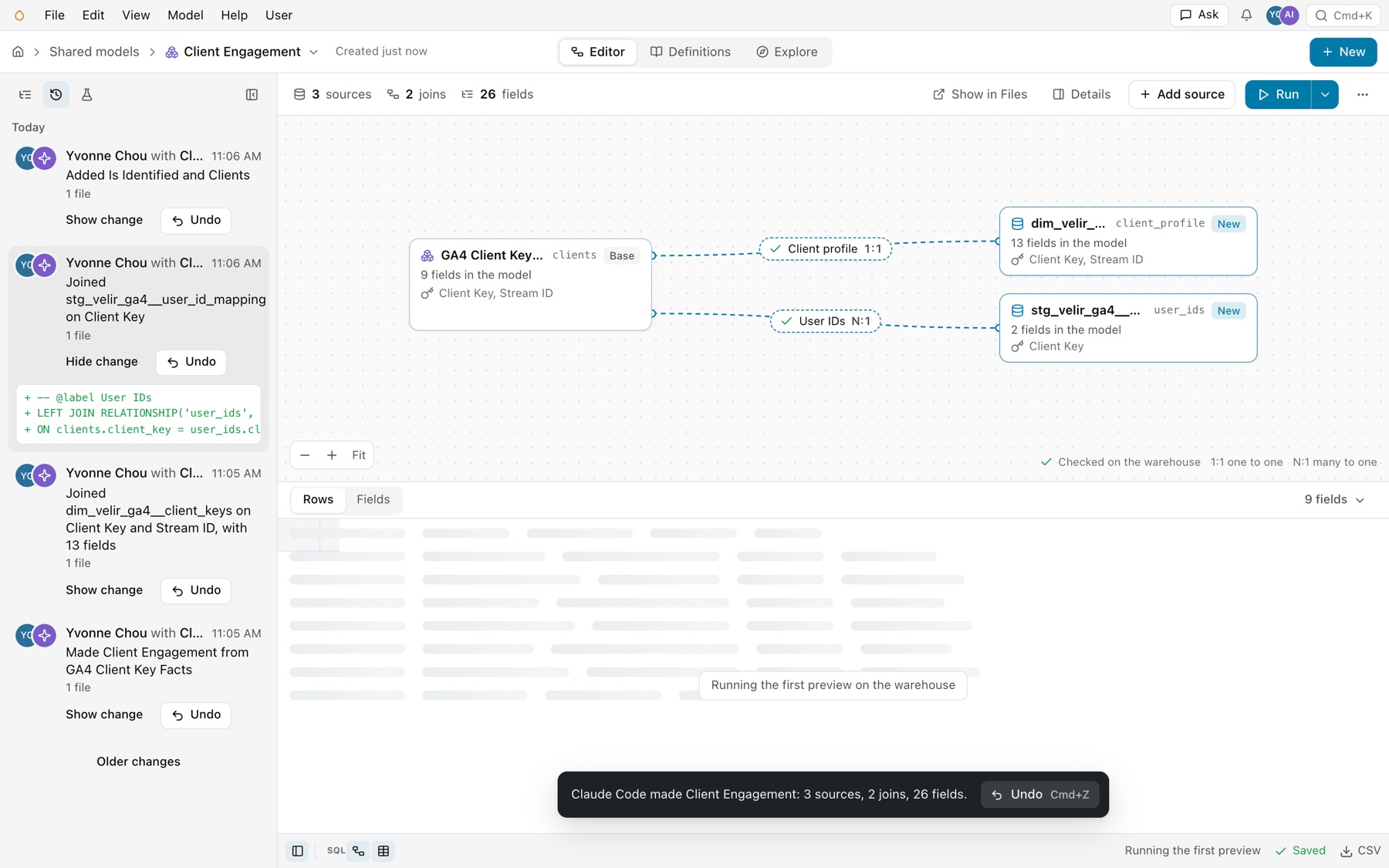This screenshot has height=868, width=1389.
Task: Expand the Client Engagement model dropdown
Action: pos(313,52)
